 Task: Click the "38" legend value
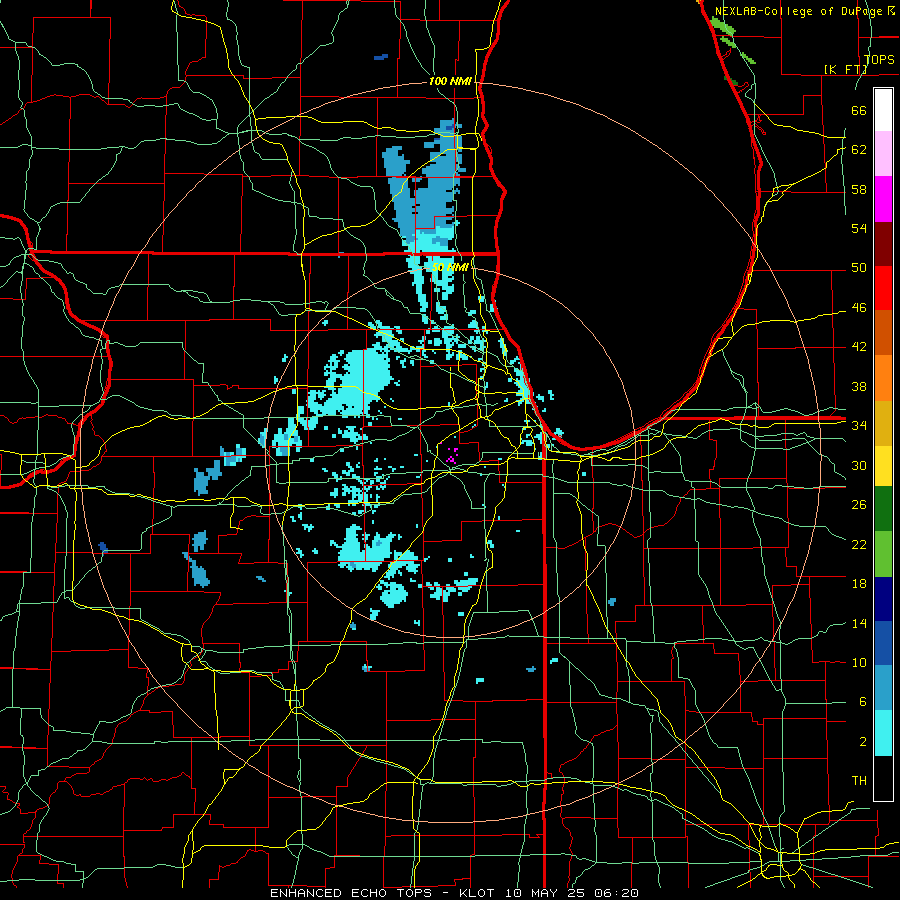[x=859, y=386]
